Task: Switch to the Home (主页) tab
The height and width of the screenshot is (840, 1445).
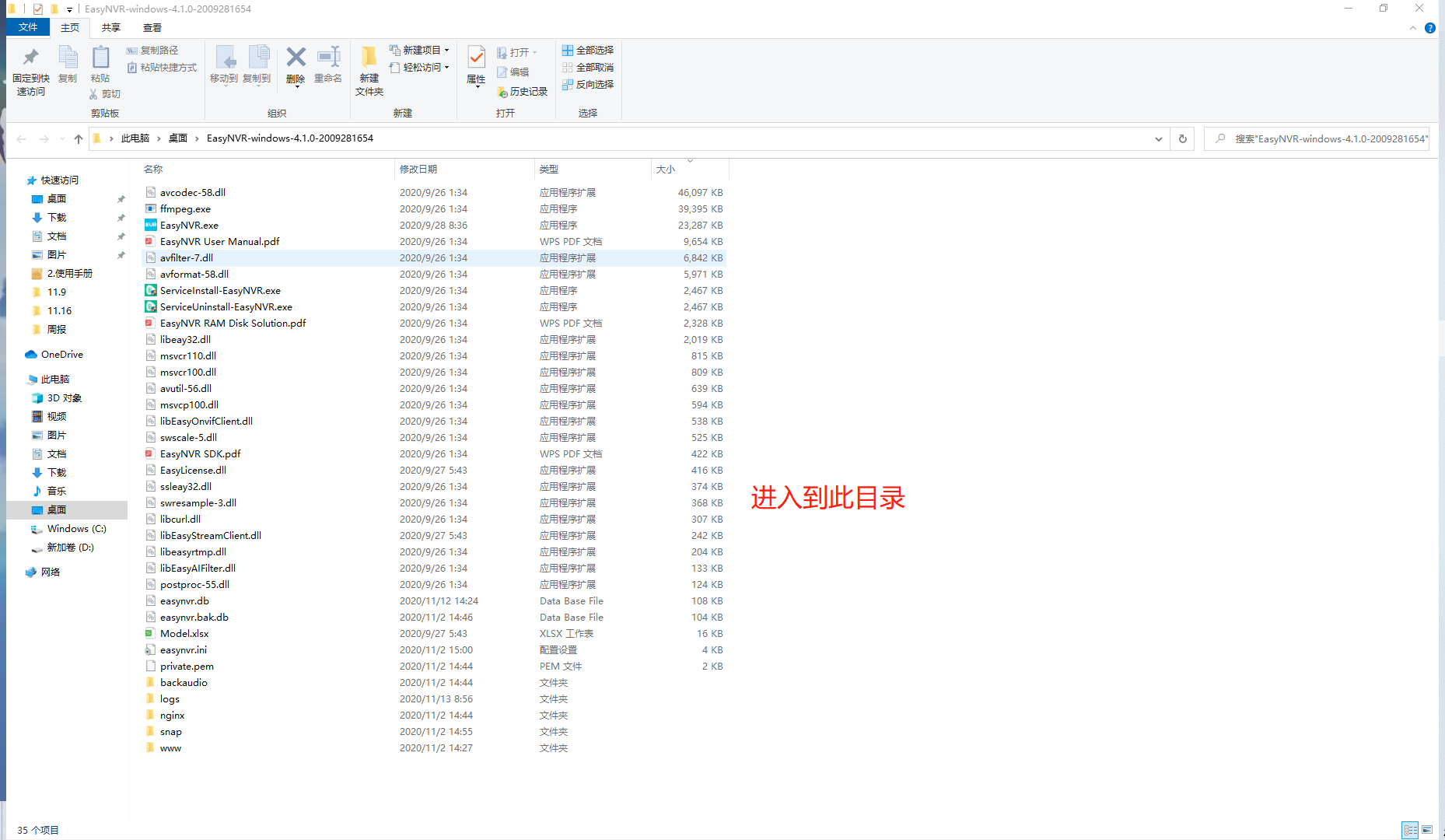Action: click(70, 27)
